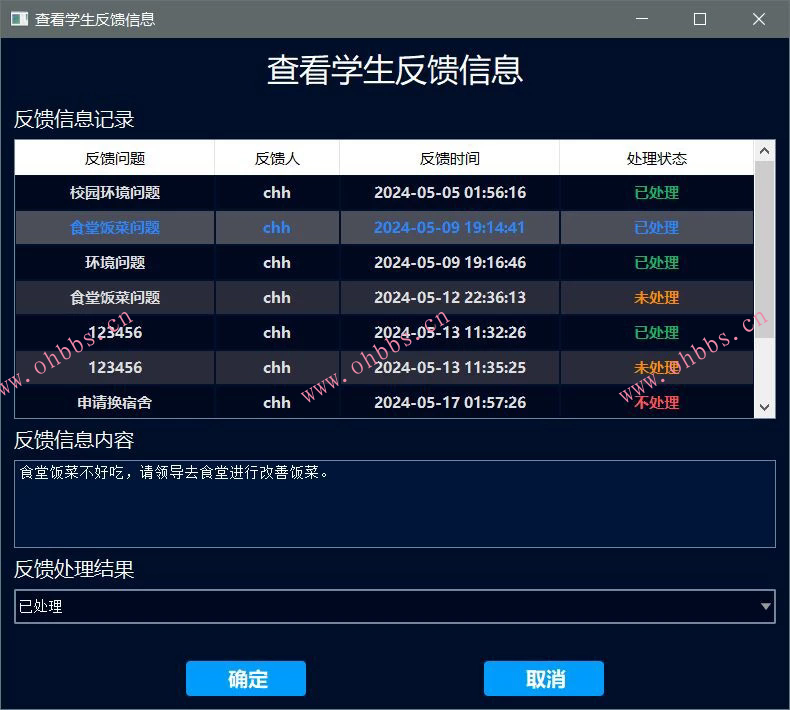Click the table vertical scrollbar thumb
Screen dimensions: 790x710
pos(764,250)
